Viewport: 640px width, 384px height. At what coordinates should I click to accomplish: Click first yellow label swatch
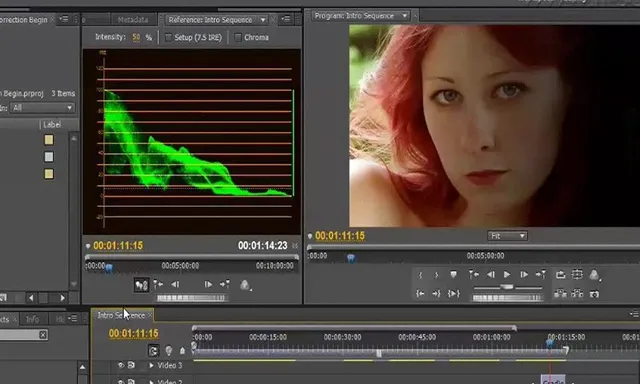coord(49,140)
